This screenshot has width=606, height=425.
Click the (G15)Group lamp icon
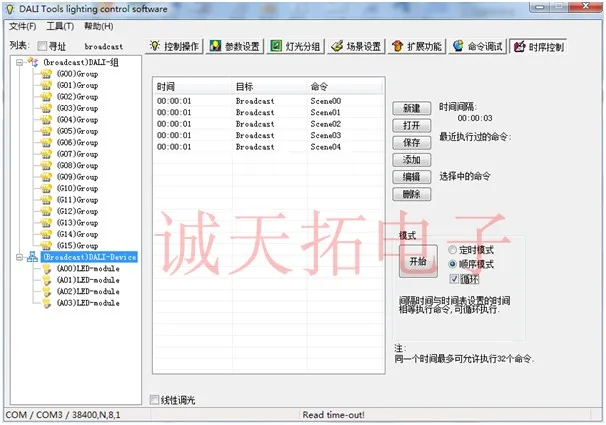[46, 246]
